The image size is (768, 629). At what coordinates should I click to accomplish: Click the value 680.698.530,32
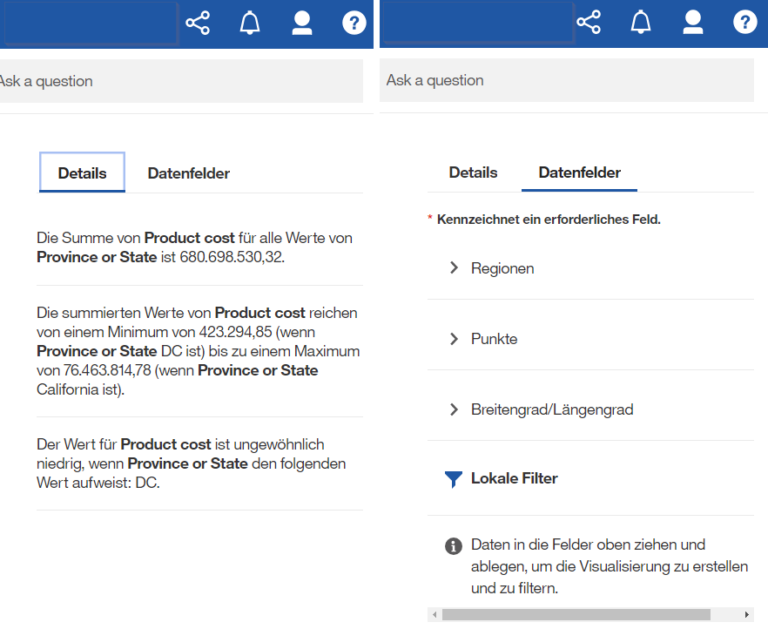point(232,257)
